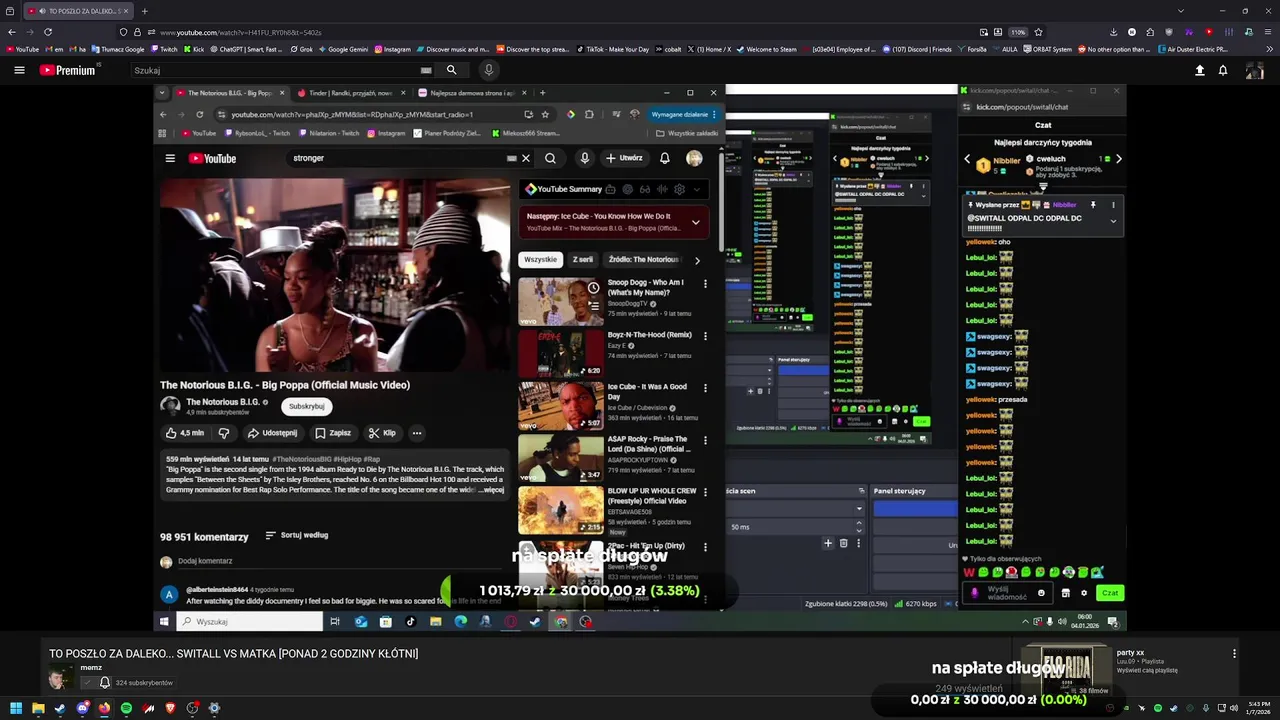Like the Big Poppa video

pos(185,433)
